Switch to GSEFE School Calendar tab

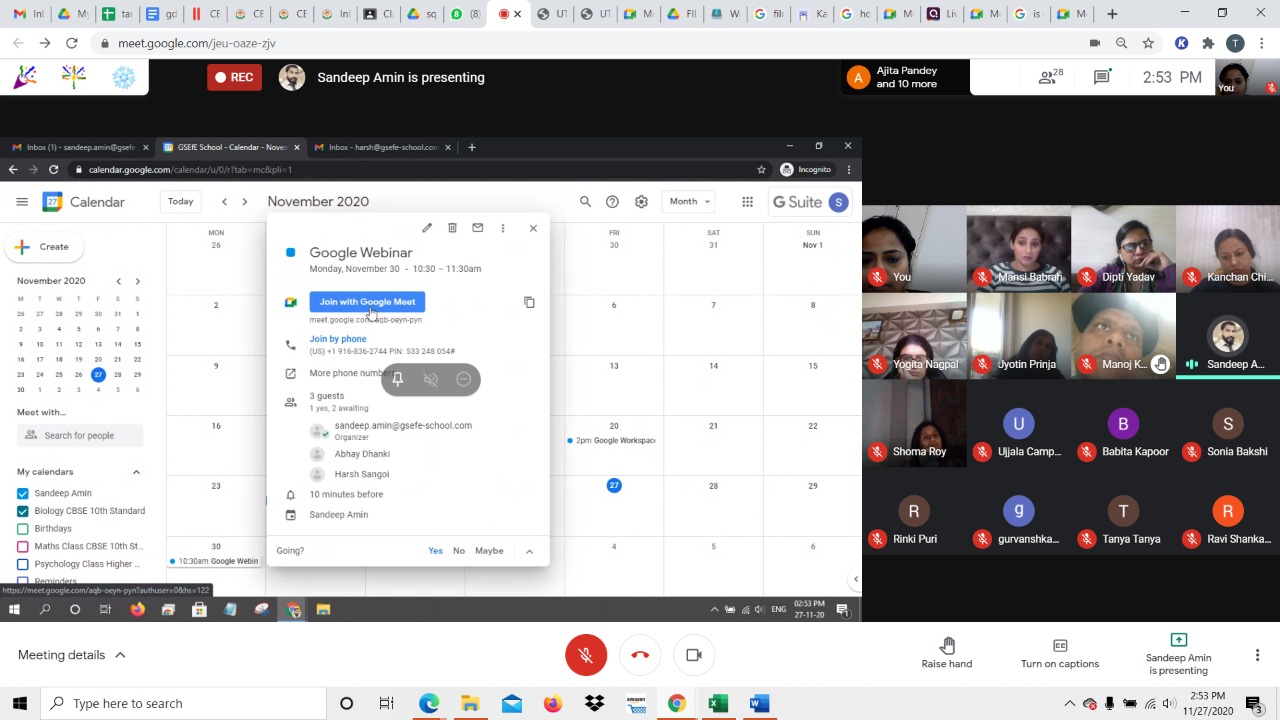231,147
